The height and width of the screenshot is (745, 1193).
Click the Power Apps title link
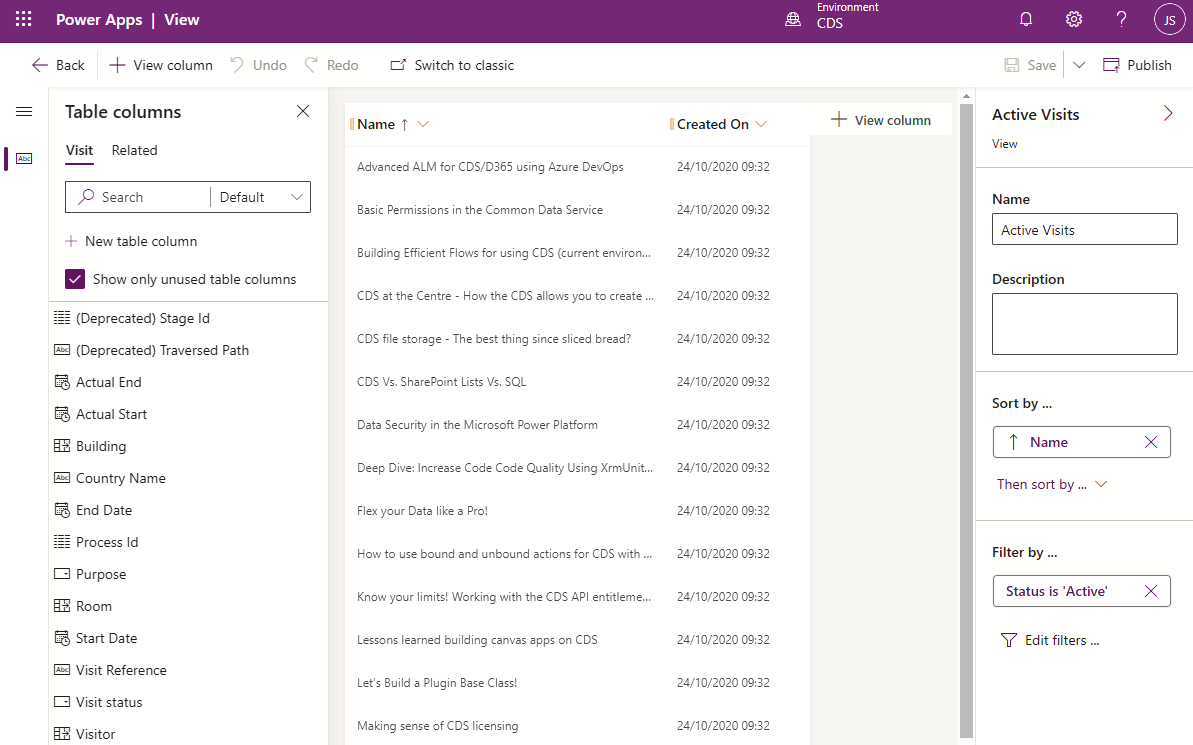[x=99, y=20]
